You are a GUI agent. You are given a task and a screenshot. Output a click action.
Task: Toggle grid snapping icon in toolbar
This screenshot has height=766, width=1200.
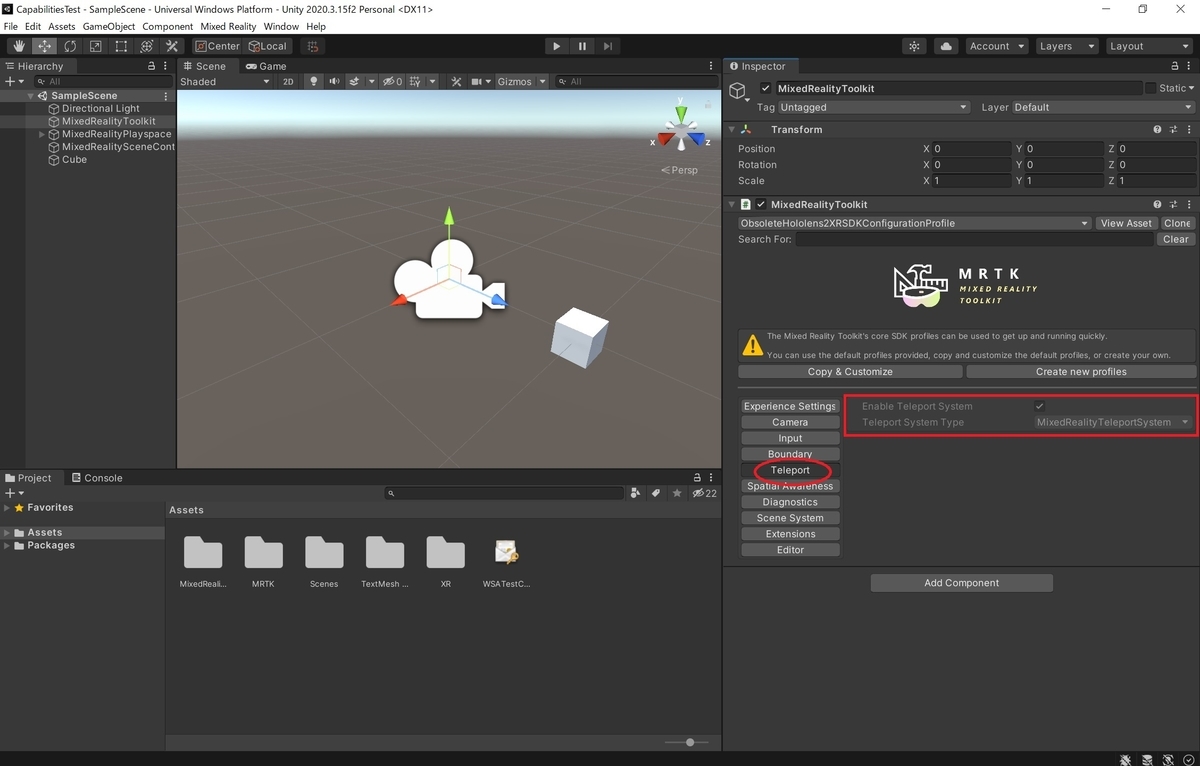tap(313, 46)
